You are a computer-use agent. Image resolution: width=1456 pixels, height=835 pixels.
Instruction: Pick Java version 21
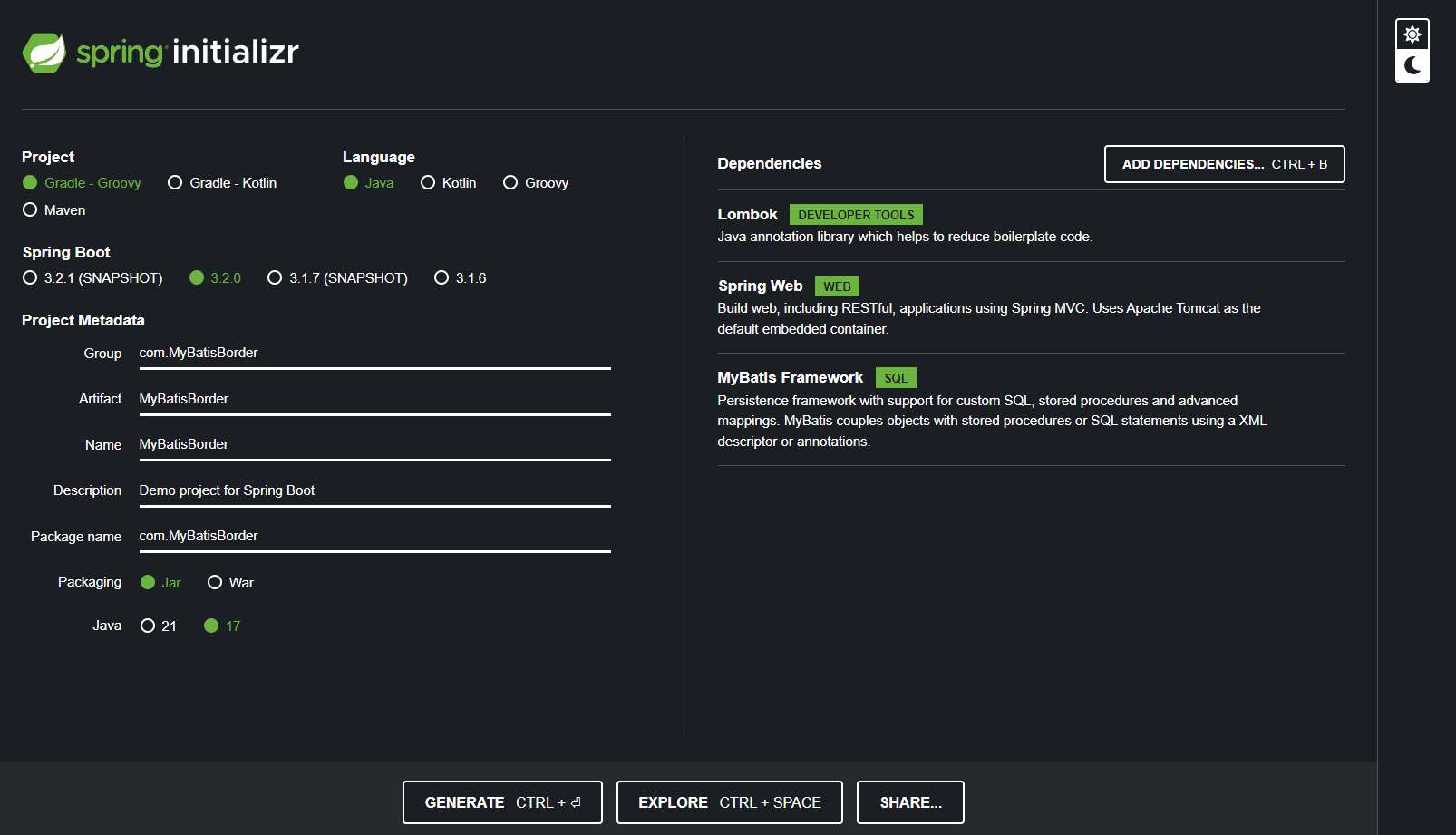point(159,626)
